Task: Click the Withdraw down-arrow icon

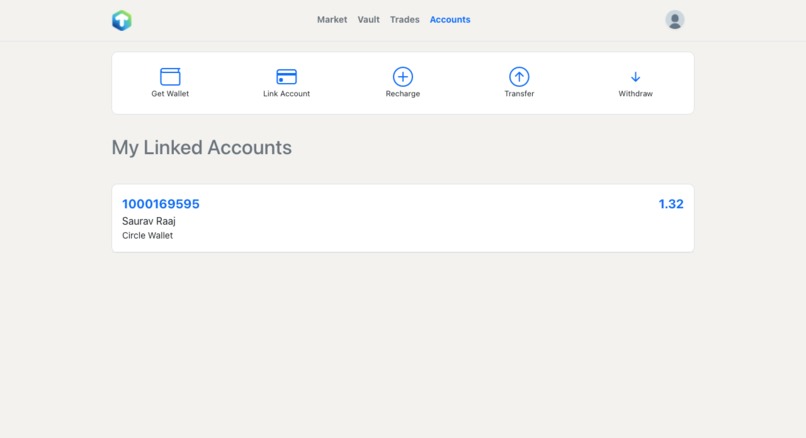Action: (635, 77)
